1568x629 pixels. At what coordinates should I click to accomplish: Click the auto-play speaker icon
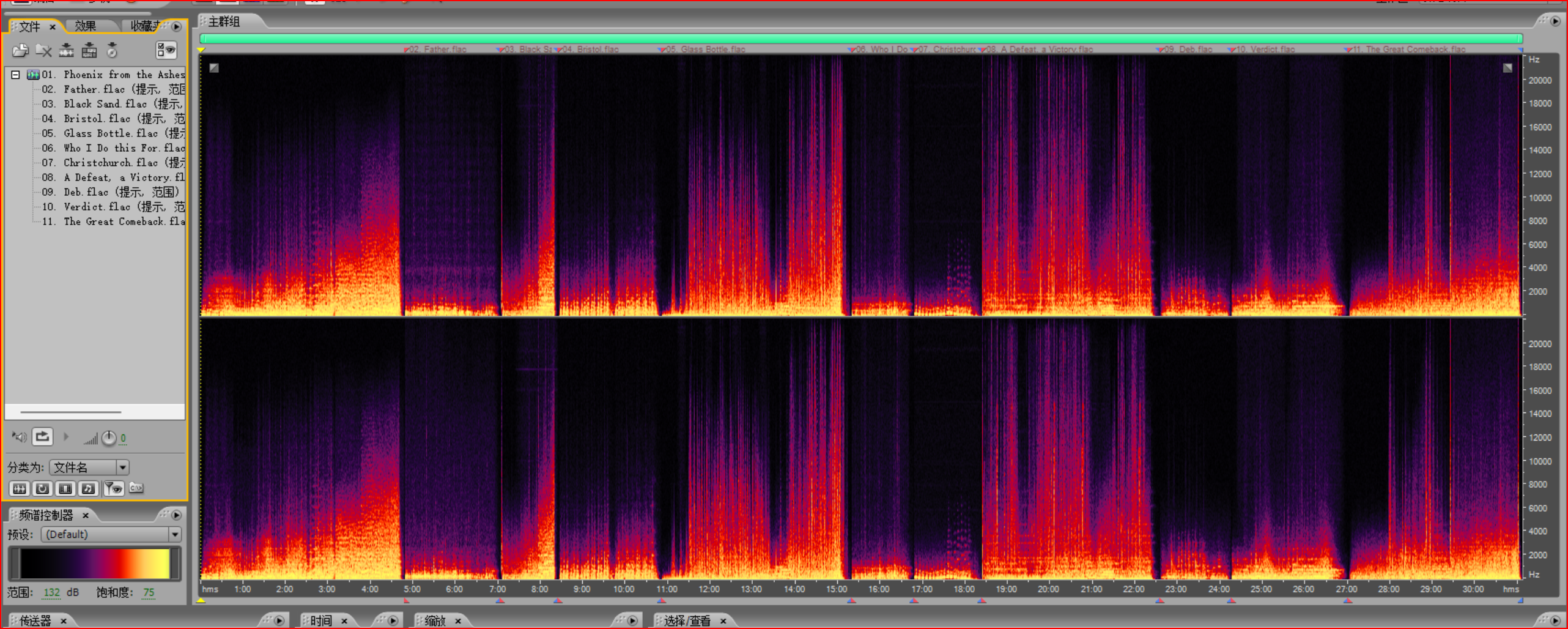click(x=19, y=437)
